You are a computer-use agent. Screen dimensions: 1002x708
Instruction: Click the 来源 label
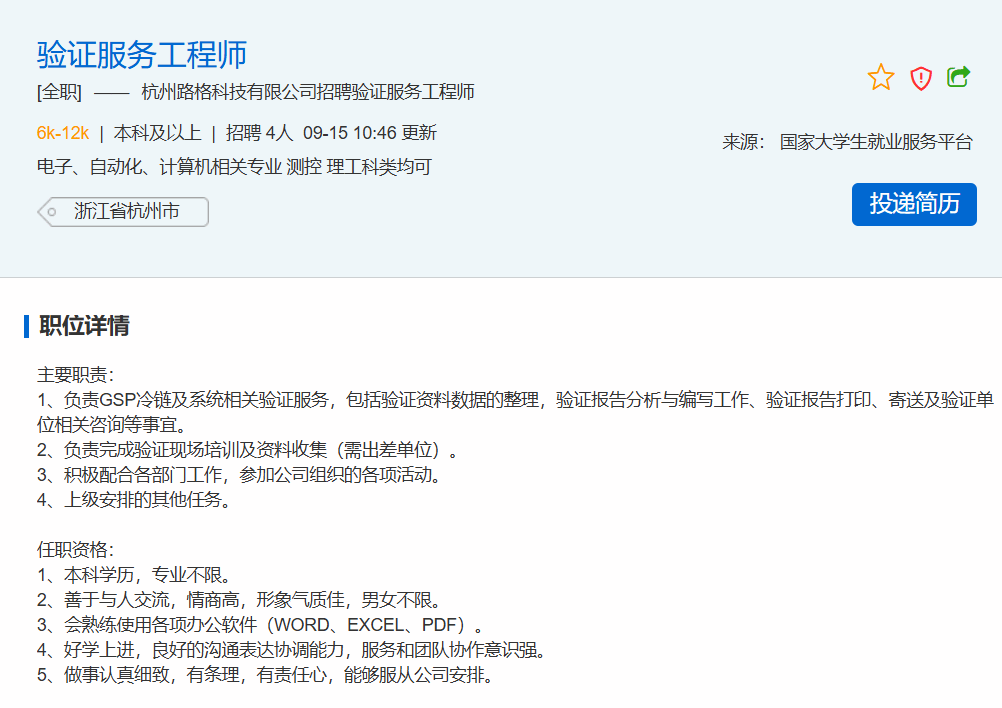(743, 142)
